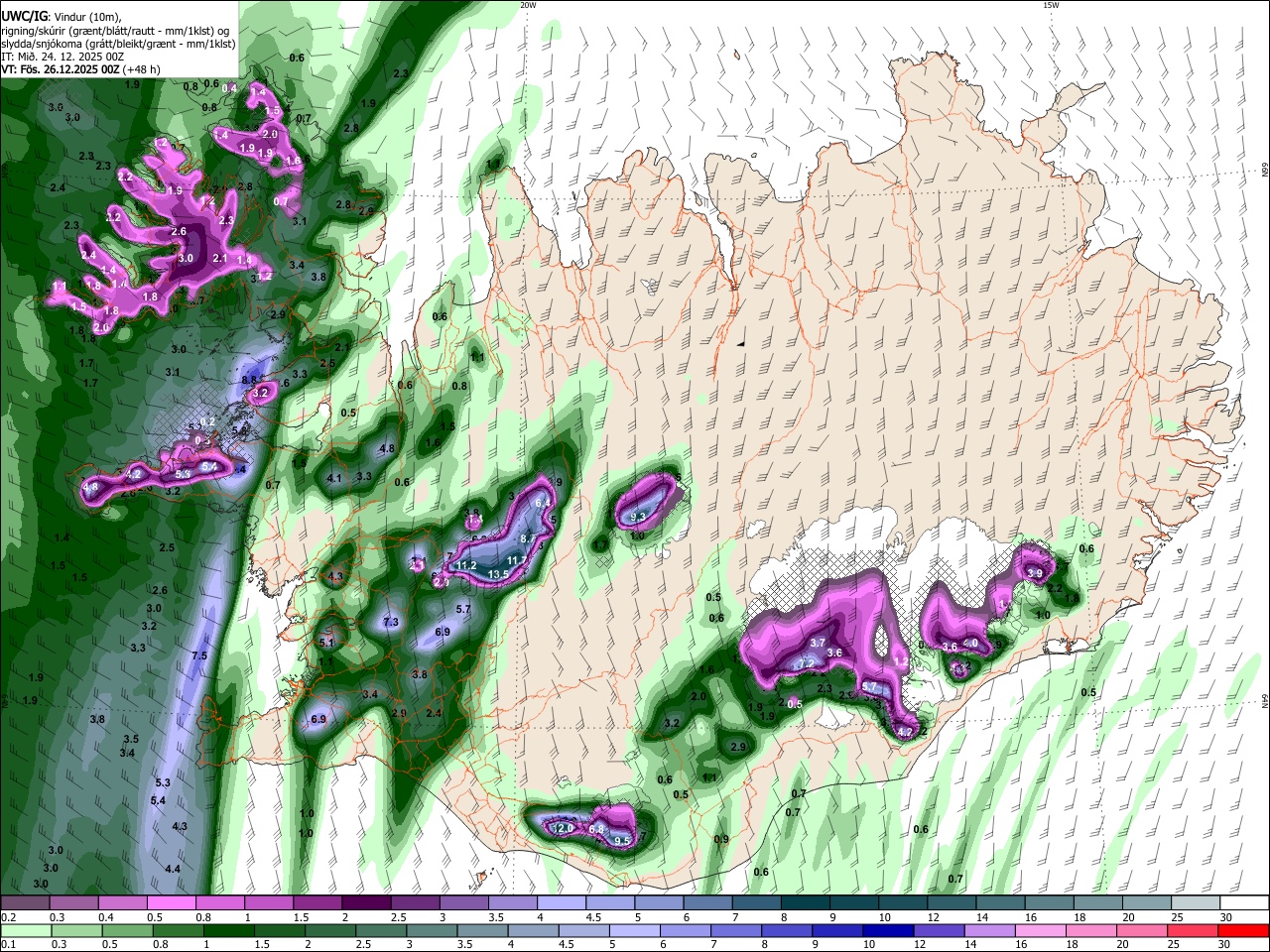1270x952 pixels.
Task: Click the 9.5 value near the south coast
Action: 623,841
